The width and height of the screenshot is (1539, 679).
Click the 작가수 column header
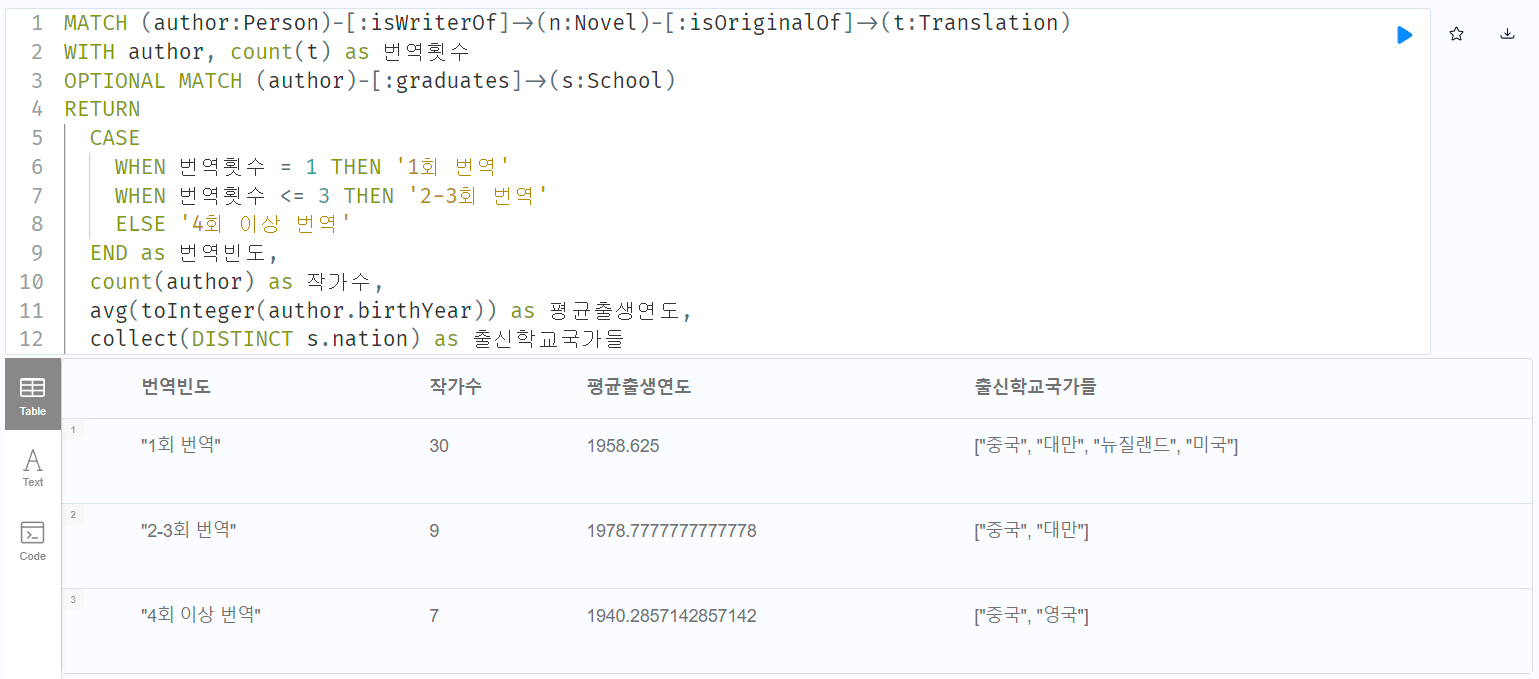coord(455,388)
